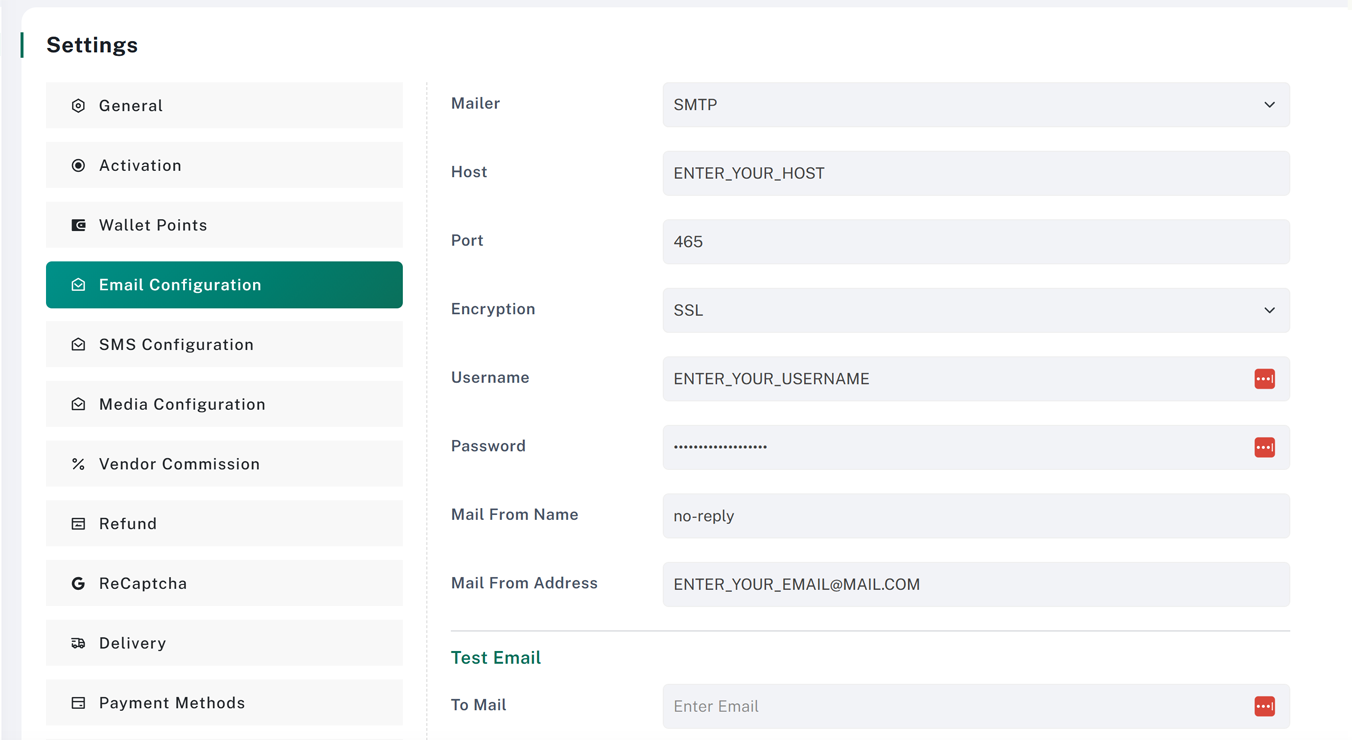
Task: Click the Media Configuration envelope icon
Action: pyautogui.click(x=78, y=404)
